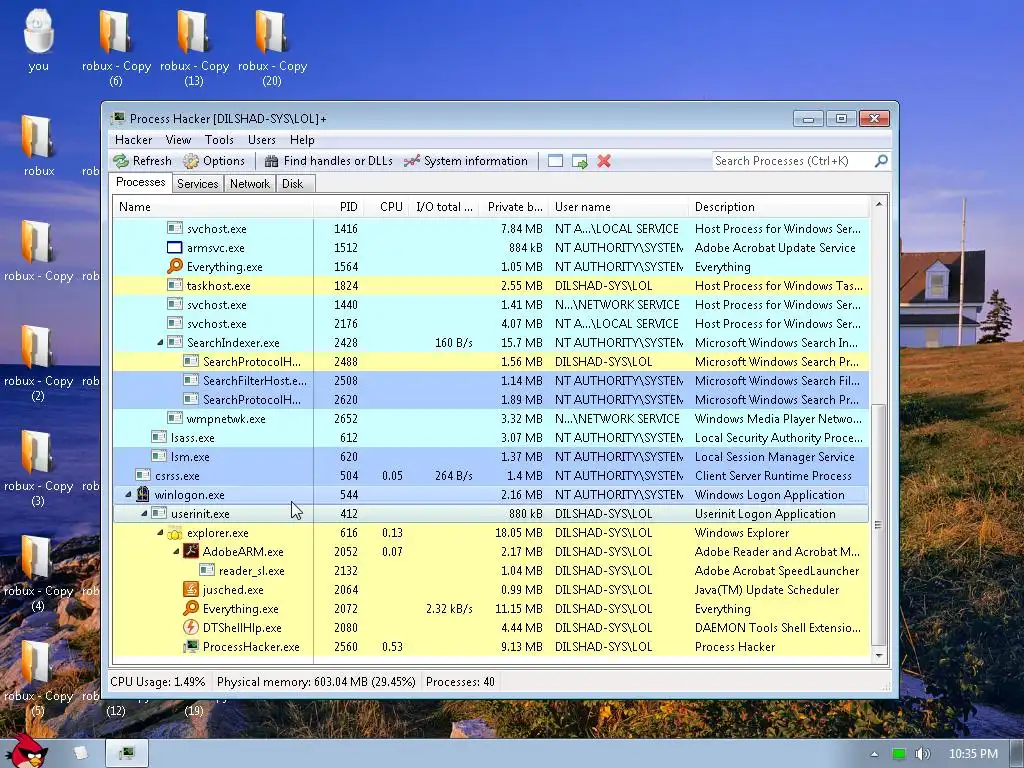Collapse the userinit.exe tree node

point(144,513)
